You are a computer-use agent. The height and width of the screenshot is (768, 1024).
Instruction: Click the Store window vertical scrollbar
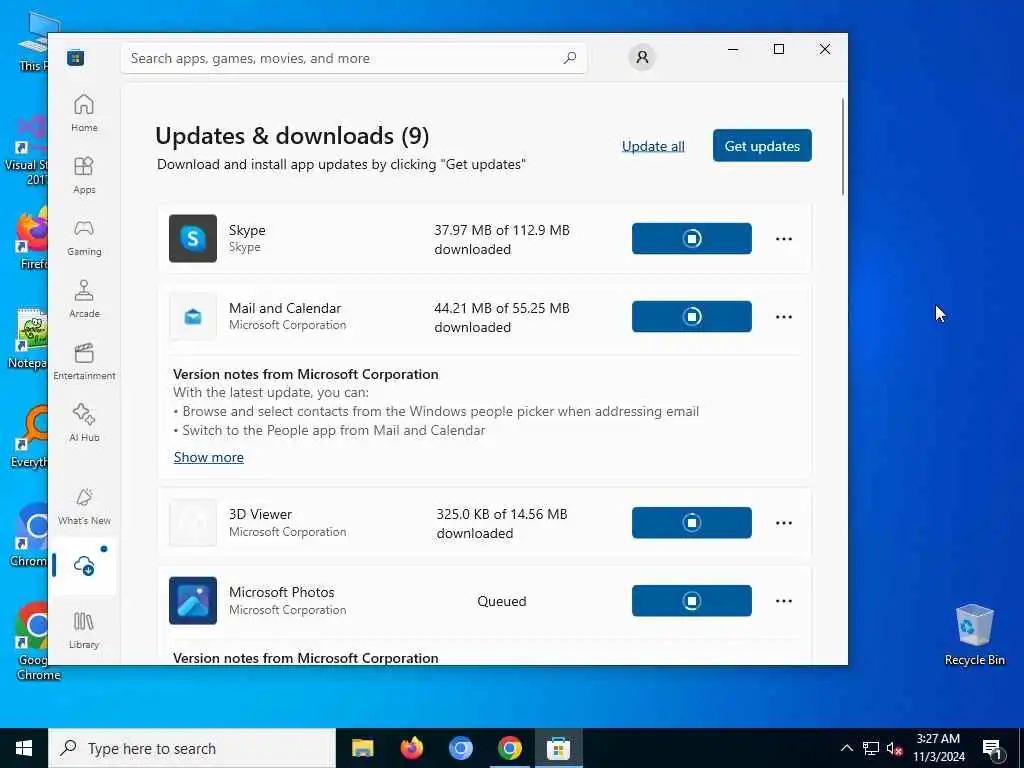point(842,146)
